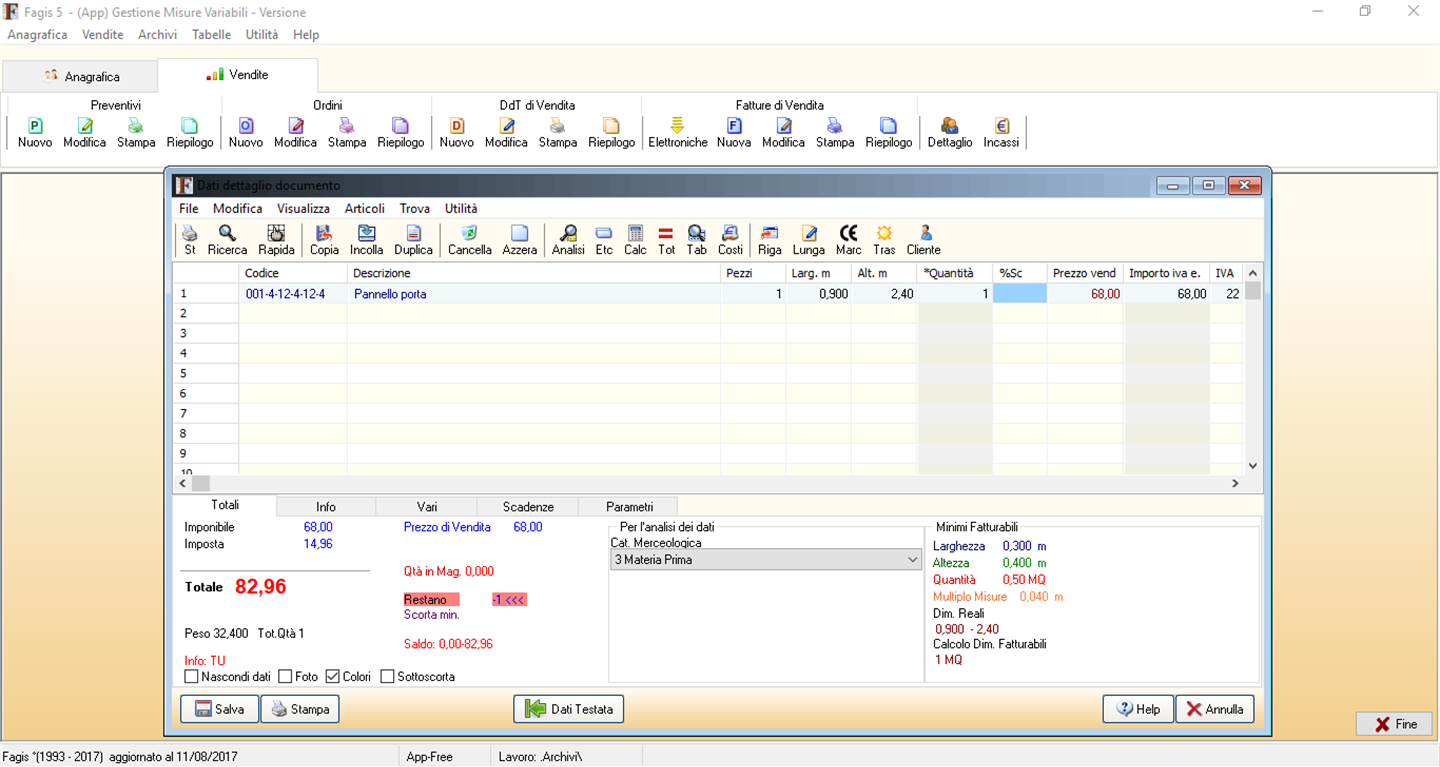Click the Help button in dialog
Screen dimensions: 1440x767
click(1138, 709)
